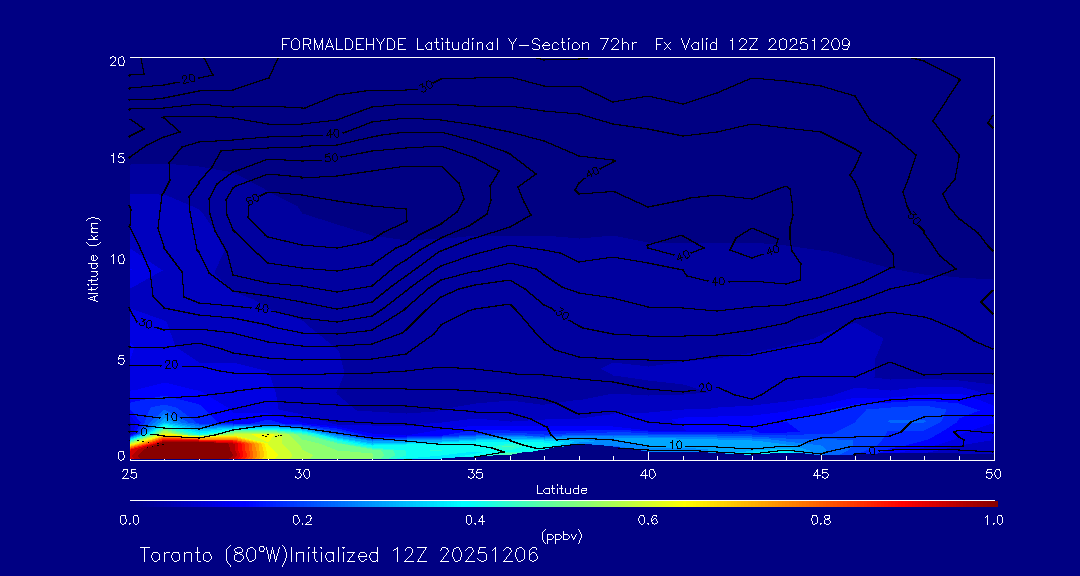The image size is (1080, 576).
Task: Click colorbar tick label 0.6
Action: coord(648,521)
